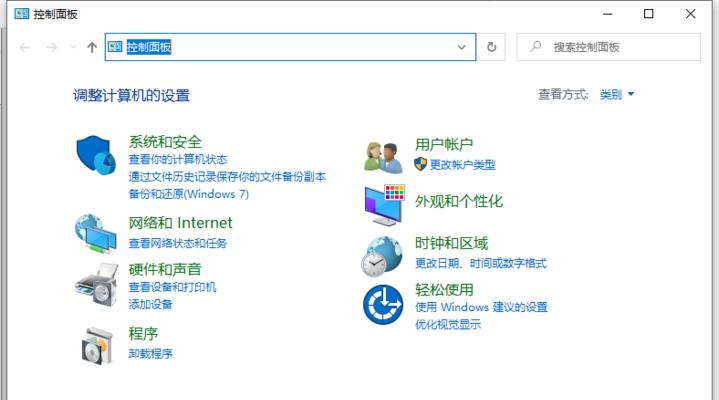Open the recent locations dropdown arrow
The width and height of the screenshot is (719, 400).
[x=73, y=47]
